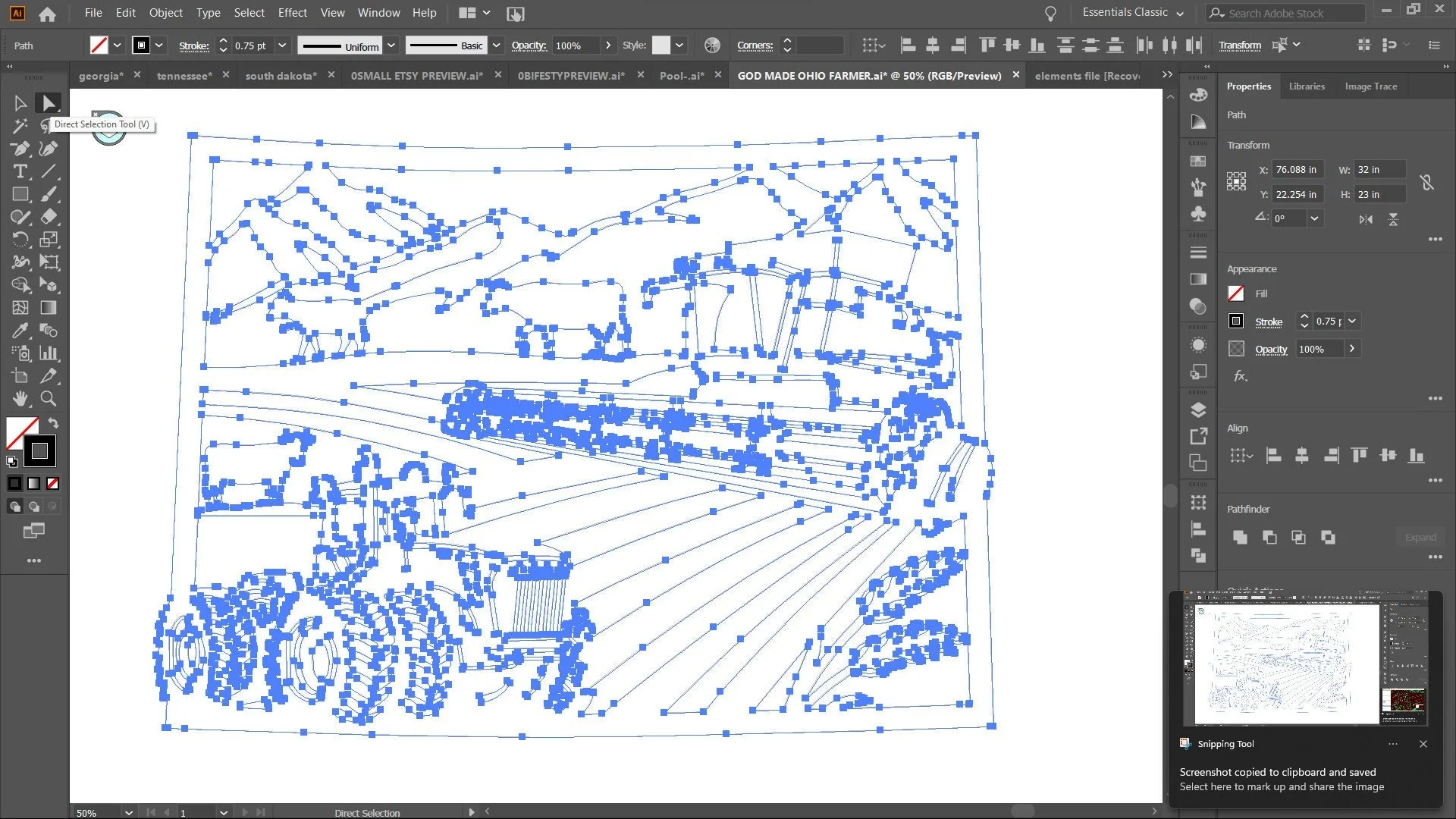Select the Magic Wand tool
Screen dimensions: 1456x819
pos(20,126)
